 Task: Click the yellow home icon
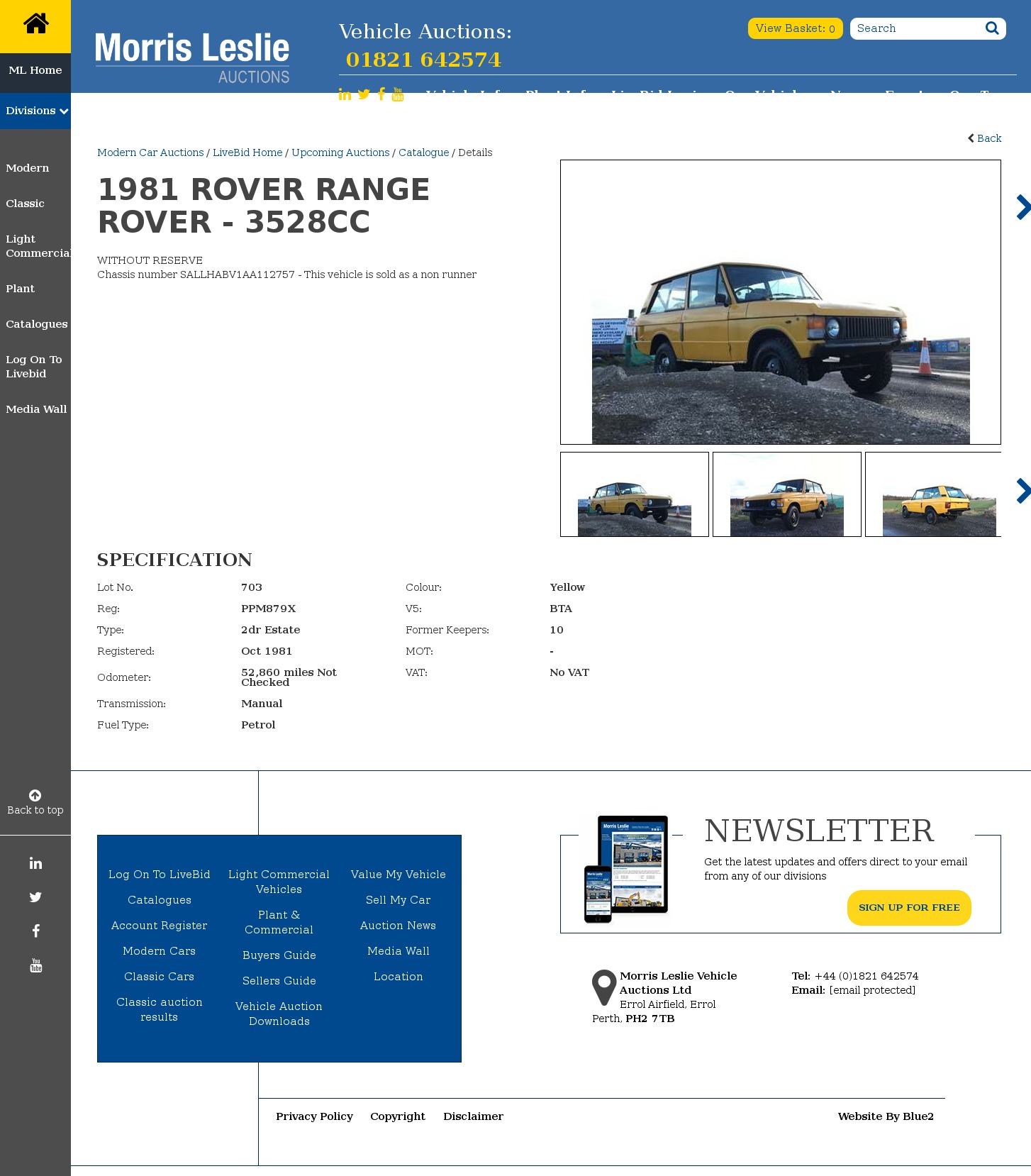pyautogui.click(x=35, y=23)
